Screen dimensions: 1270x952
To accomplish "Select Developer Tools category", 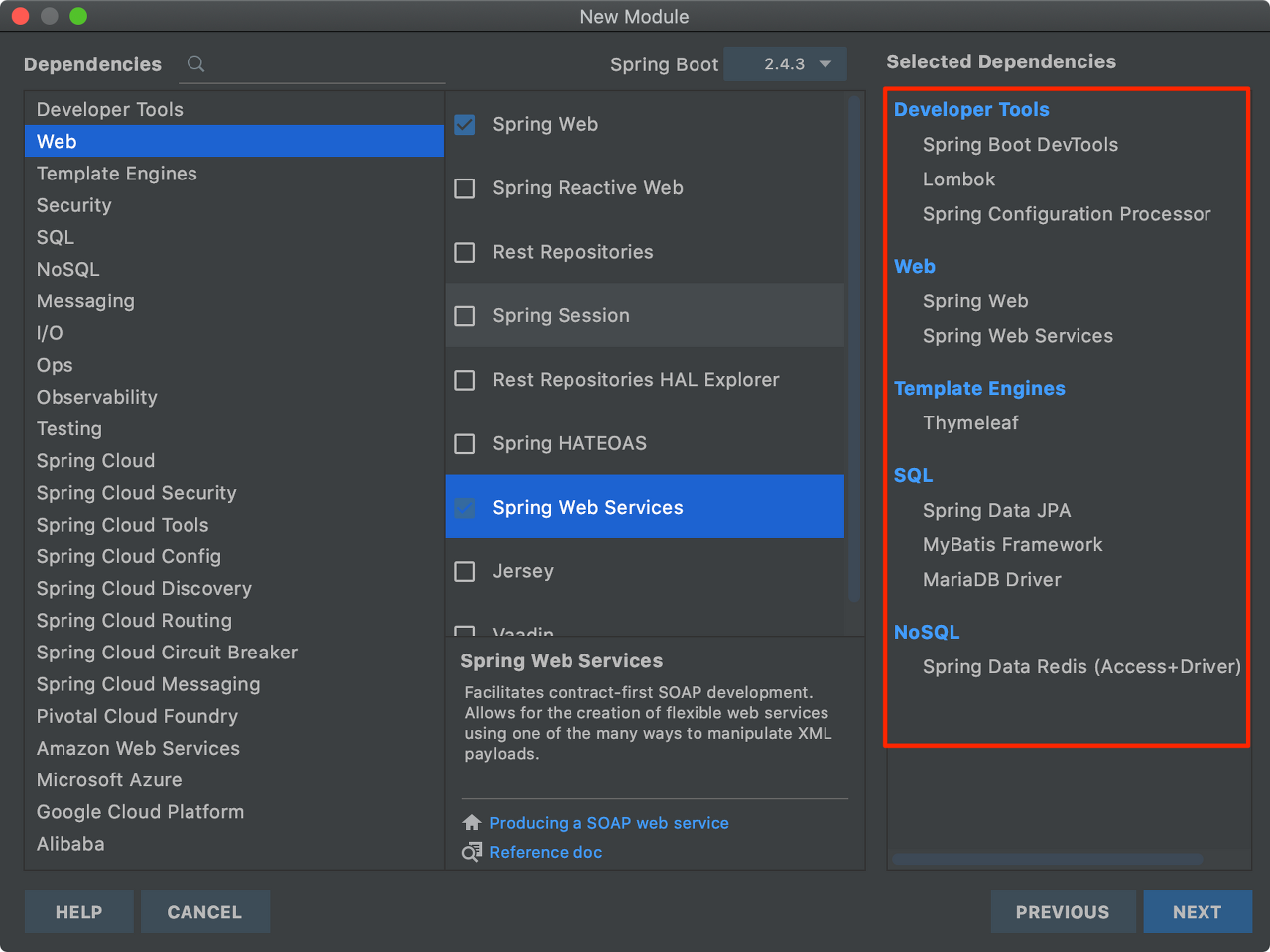I will 234,109.
